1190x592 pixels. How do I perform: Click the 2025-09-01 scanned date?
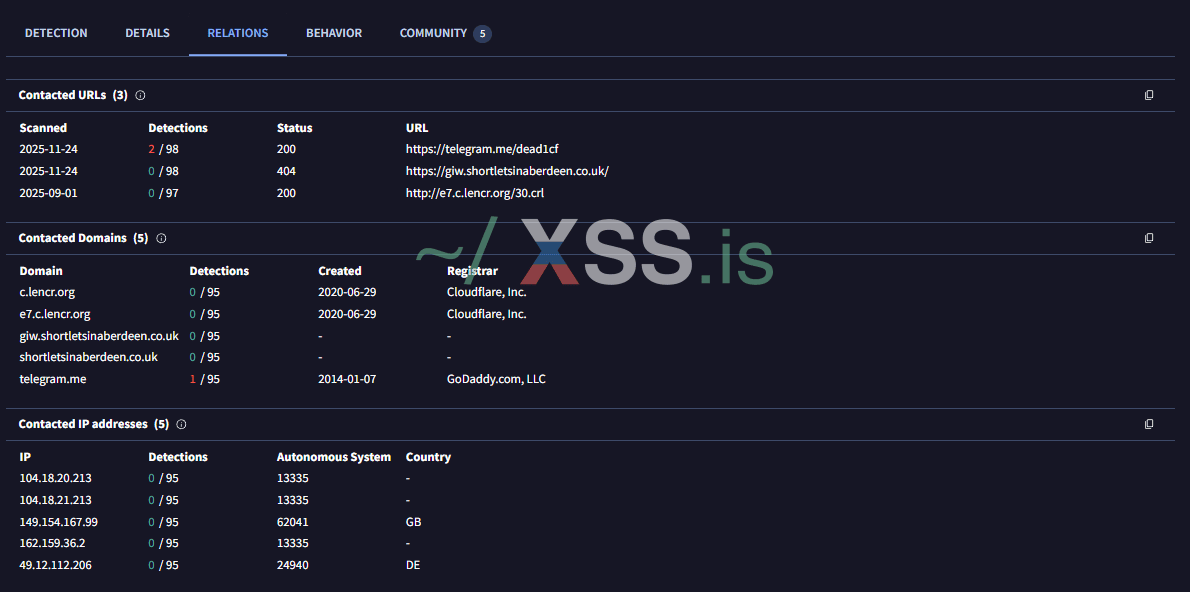click(x=49, y=194)
